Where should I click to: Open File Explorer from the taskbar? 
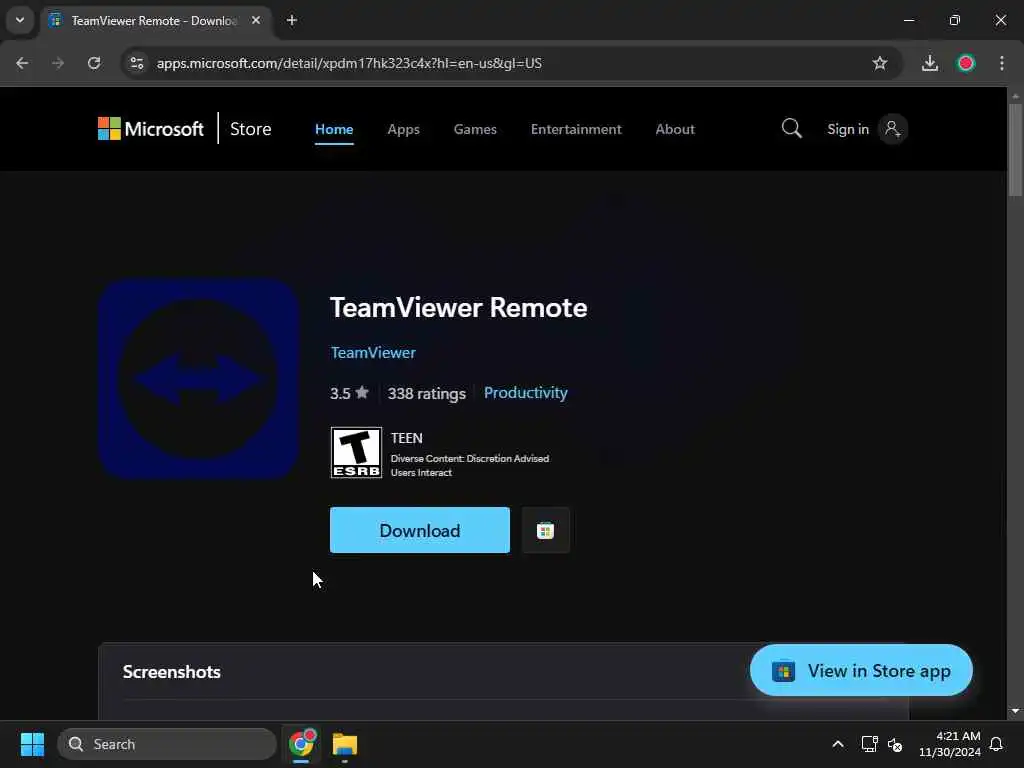[344, 744]
